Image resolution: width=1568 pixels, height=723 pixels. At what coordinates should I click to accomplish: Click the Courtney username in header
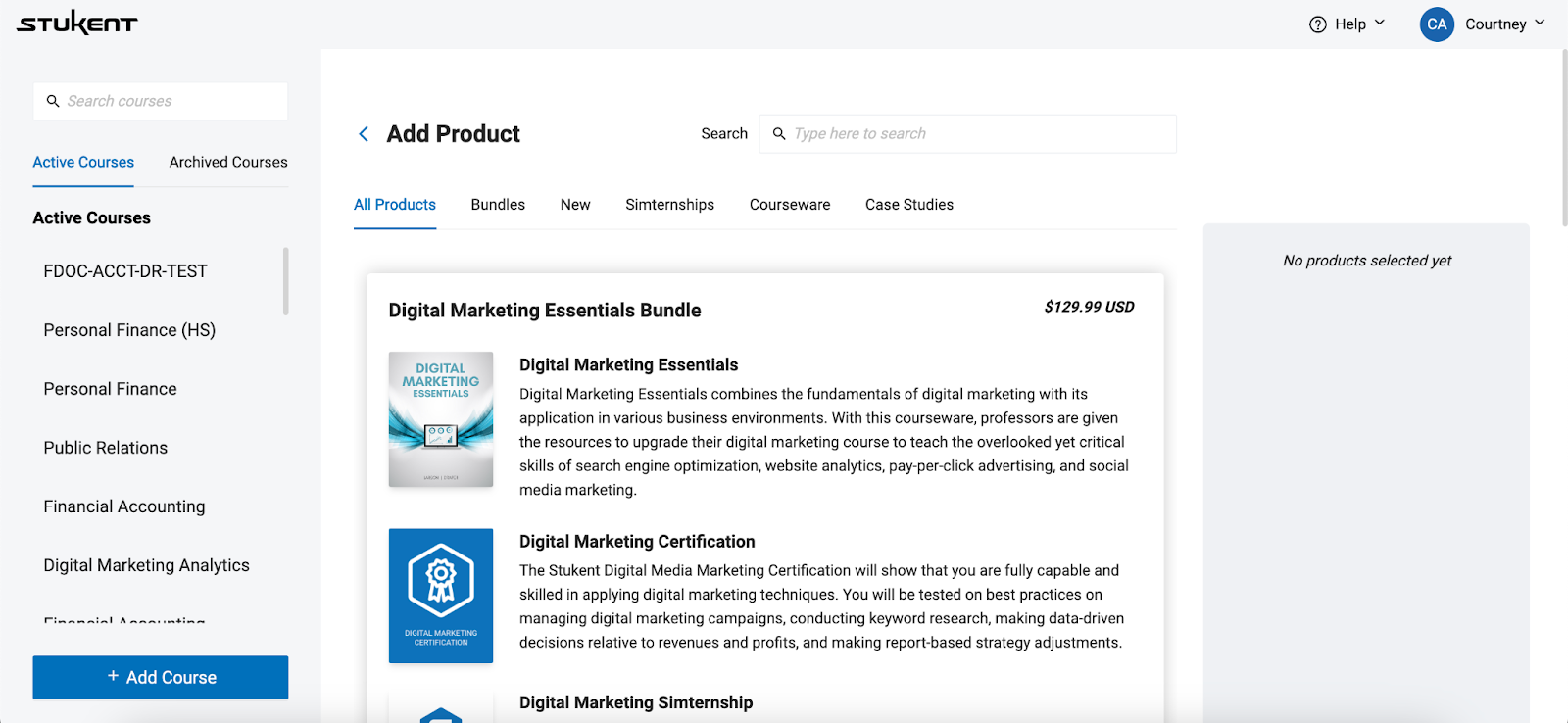[x=1495, y=24]
